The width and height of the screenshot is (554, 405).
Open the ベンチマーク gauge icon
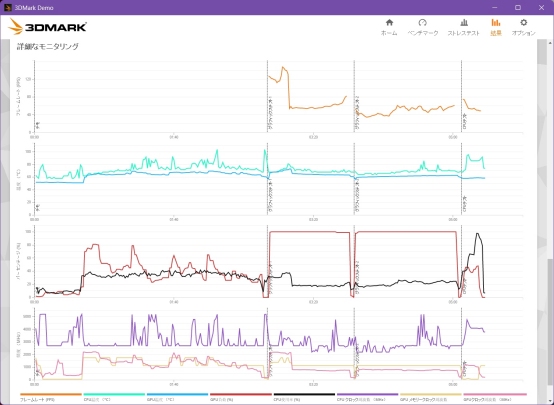423,23
